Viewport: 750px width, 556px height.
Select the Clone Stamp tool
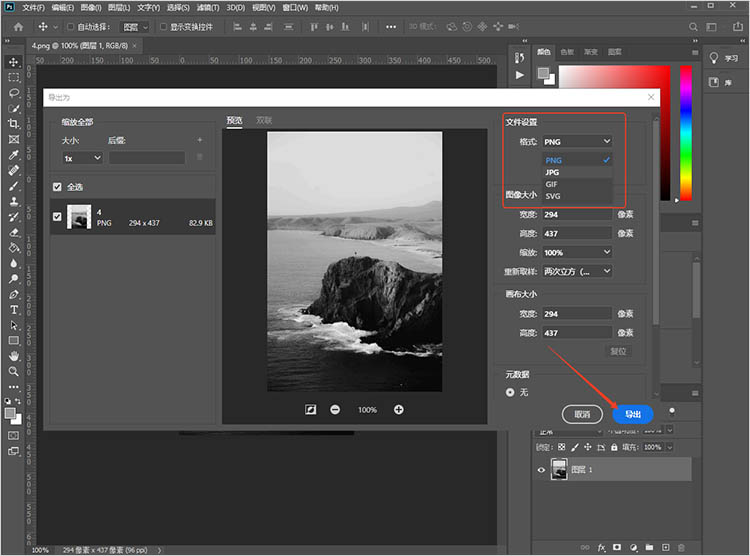click(13, 201)
